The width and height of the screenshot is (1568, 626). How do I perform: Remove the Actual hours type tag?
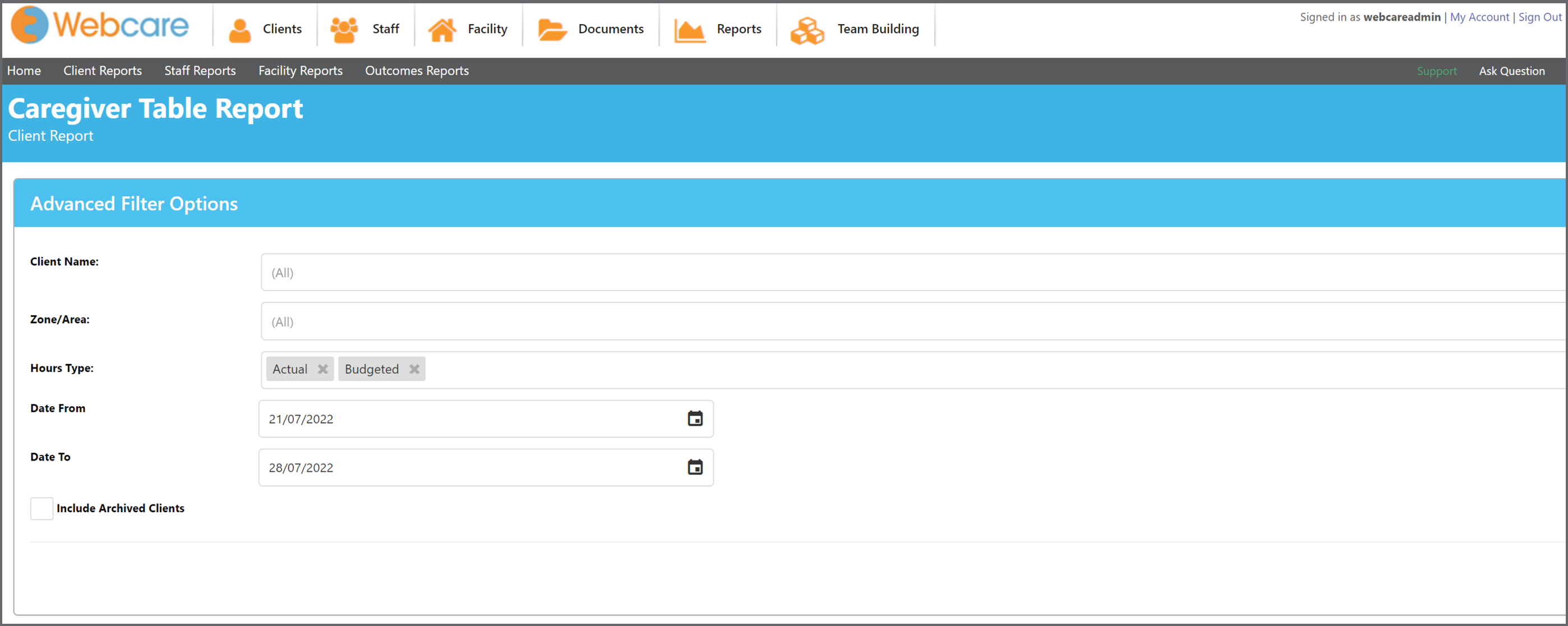(x=322, y=369)
